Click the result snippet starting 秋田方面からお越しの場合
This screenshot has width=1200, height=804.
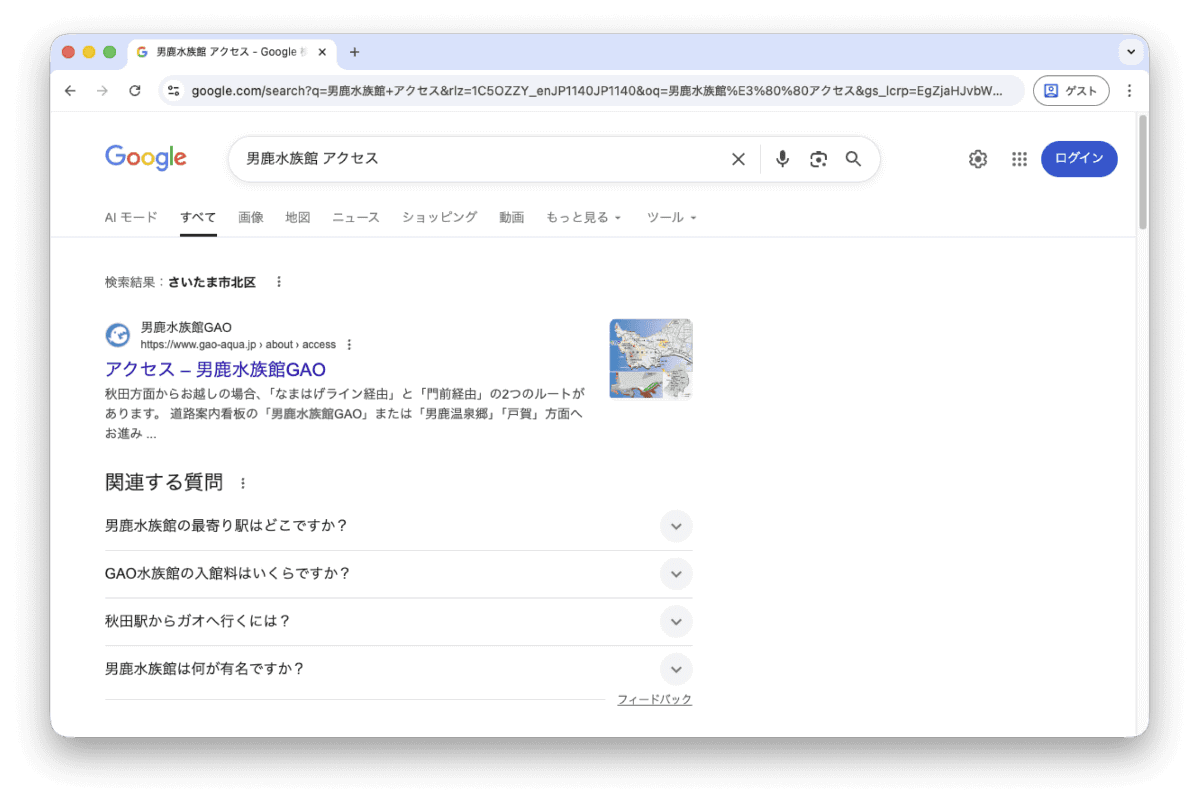click(x=345, y=414)
